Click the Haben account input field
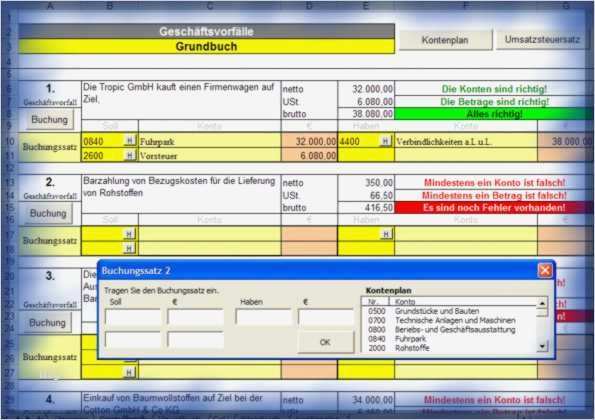 (263, 316)
